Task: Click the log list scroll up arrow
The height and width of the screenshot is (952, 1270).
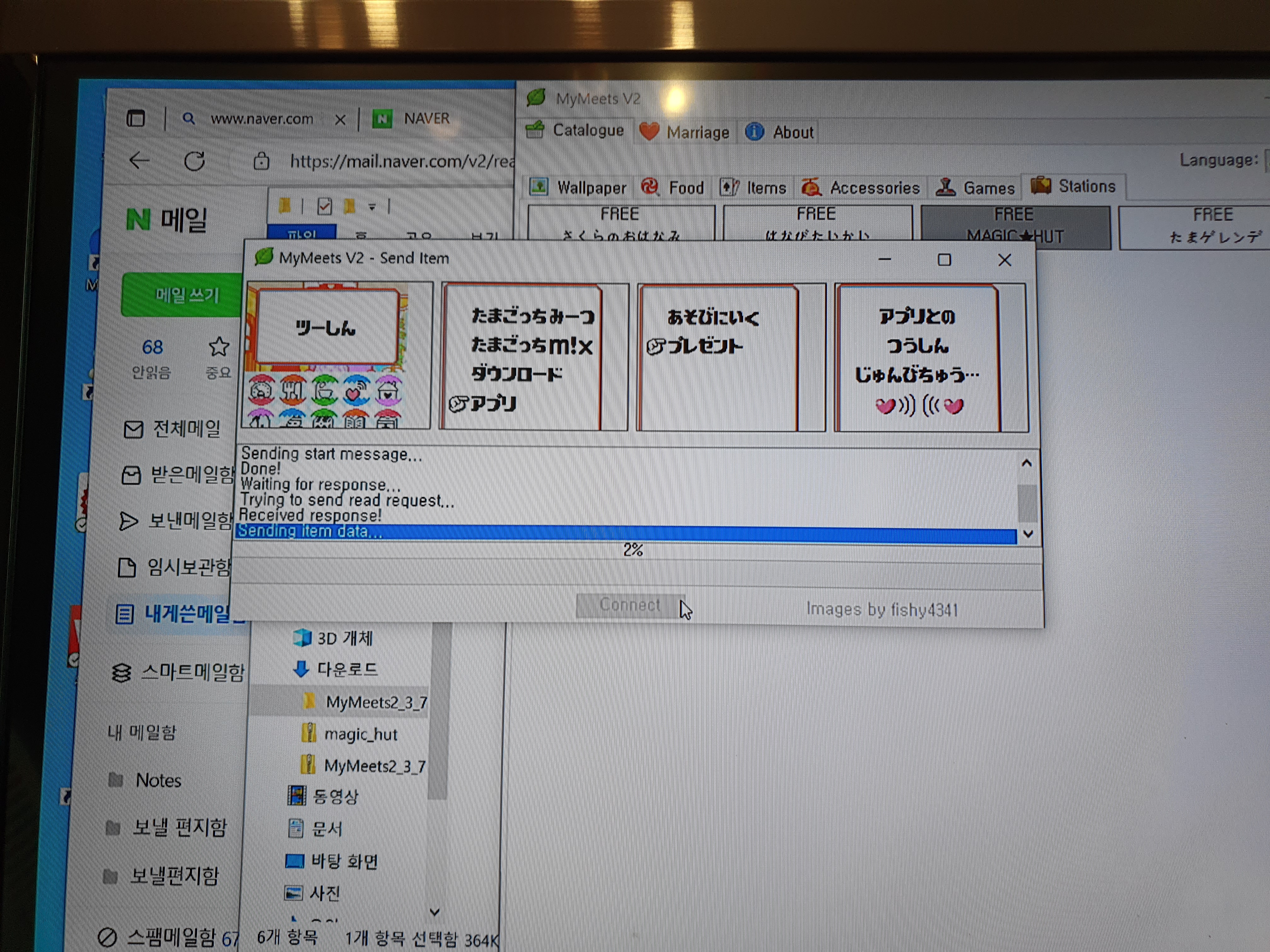Action: coord(1027,464)
